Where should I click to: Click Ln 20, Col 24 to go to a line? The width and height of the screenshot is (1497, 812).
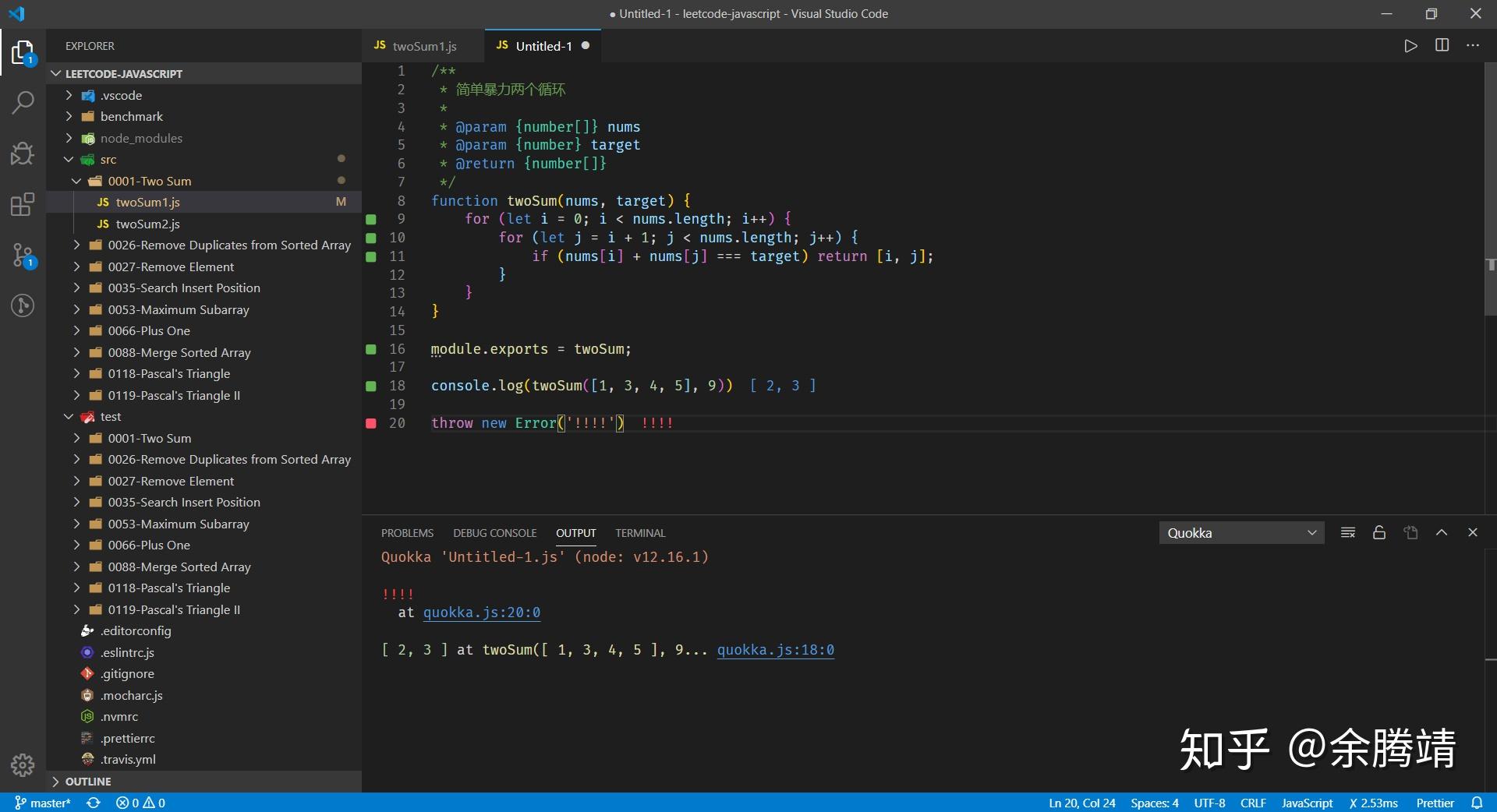click(x=1082, y=803)
